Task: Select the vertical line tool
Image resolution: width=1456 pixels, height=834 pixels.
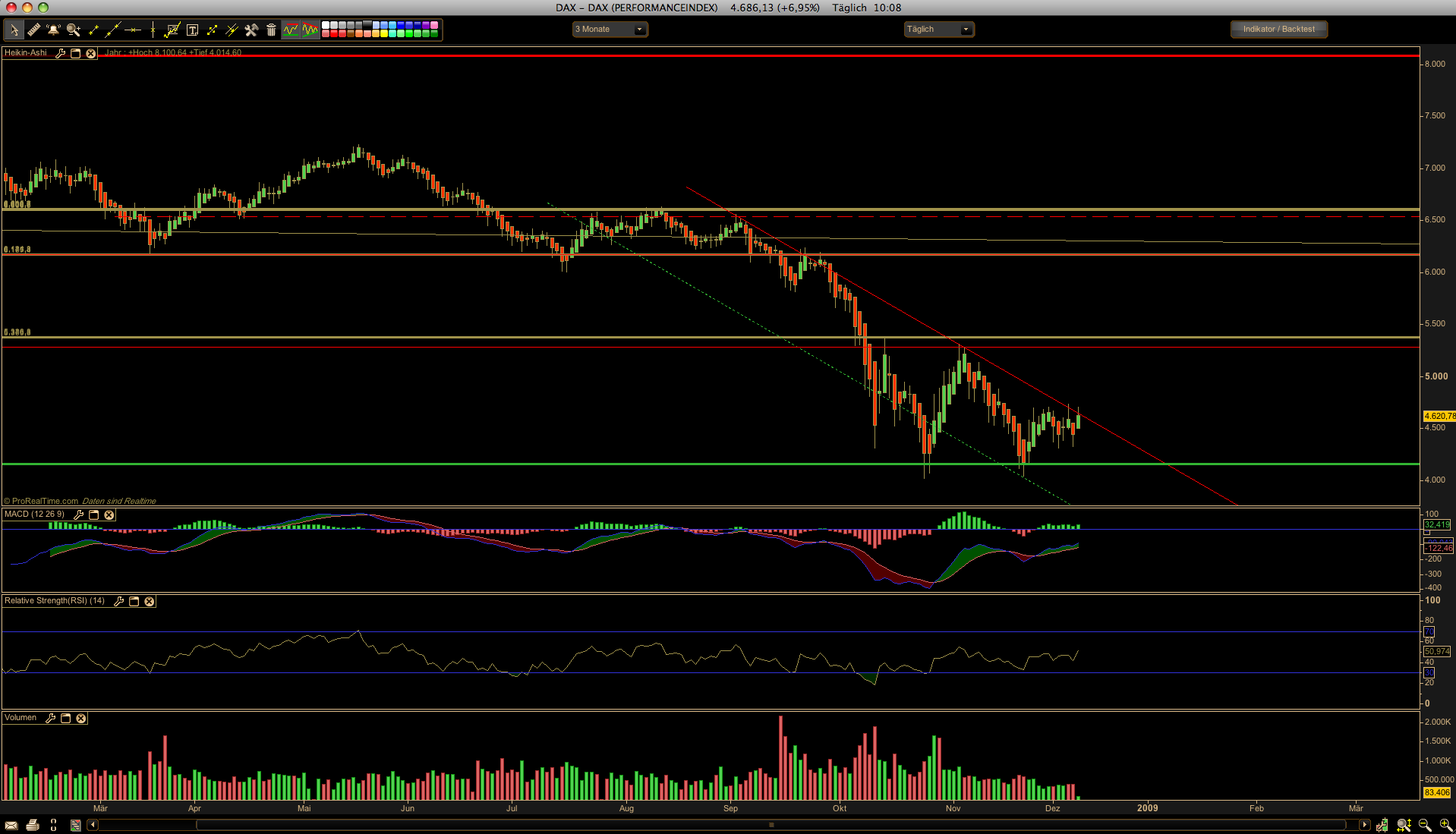Action: [153, 30]
